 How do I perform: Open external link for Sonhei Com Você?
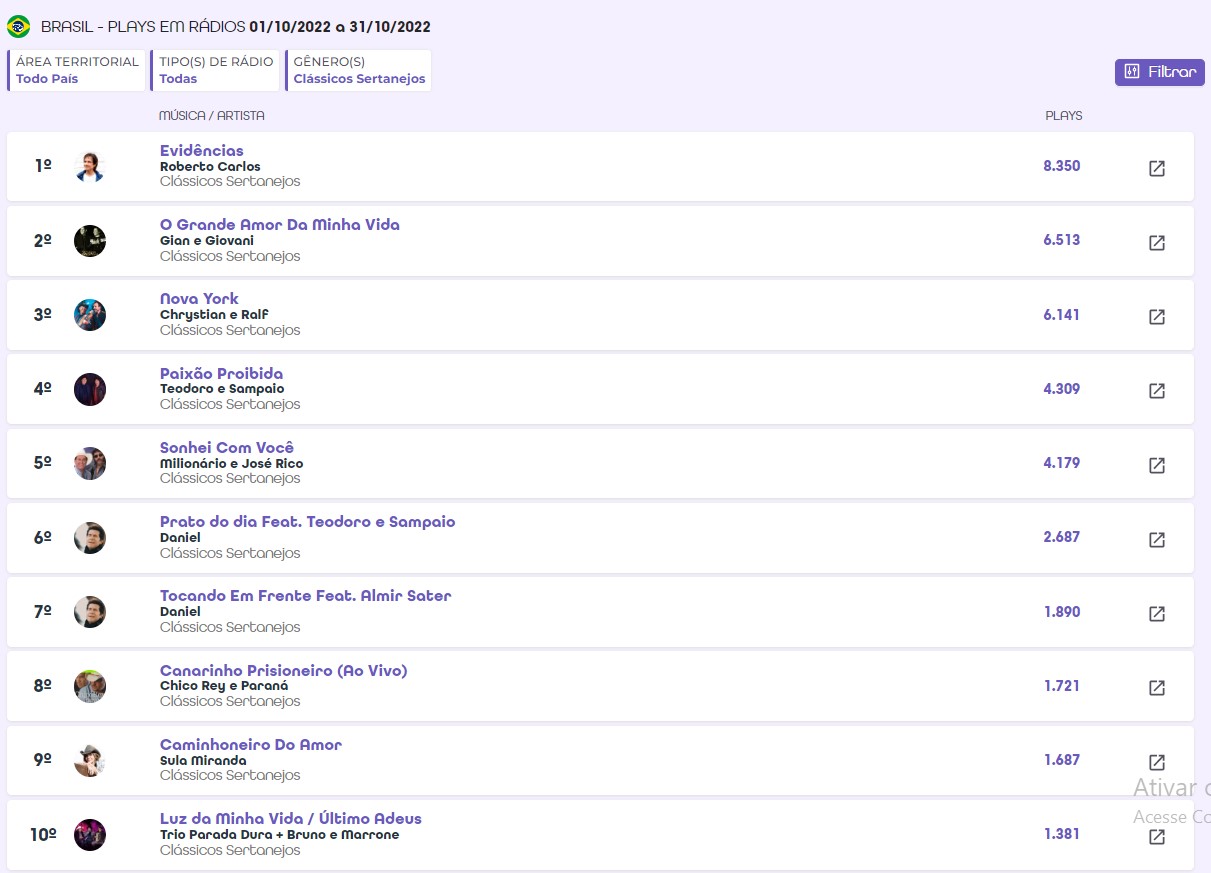pyautogui.click(x=1156, y=465)
